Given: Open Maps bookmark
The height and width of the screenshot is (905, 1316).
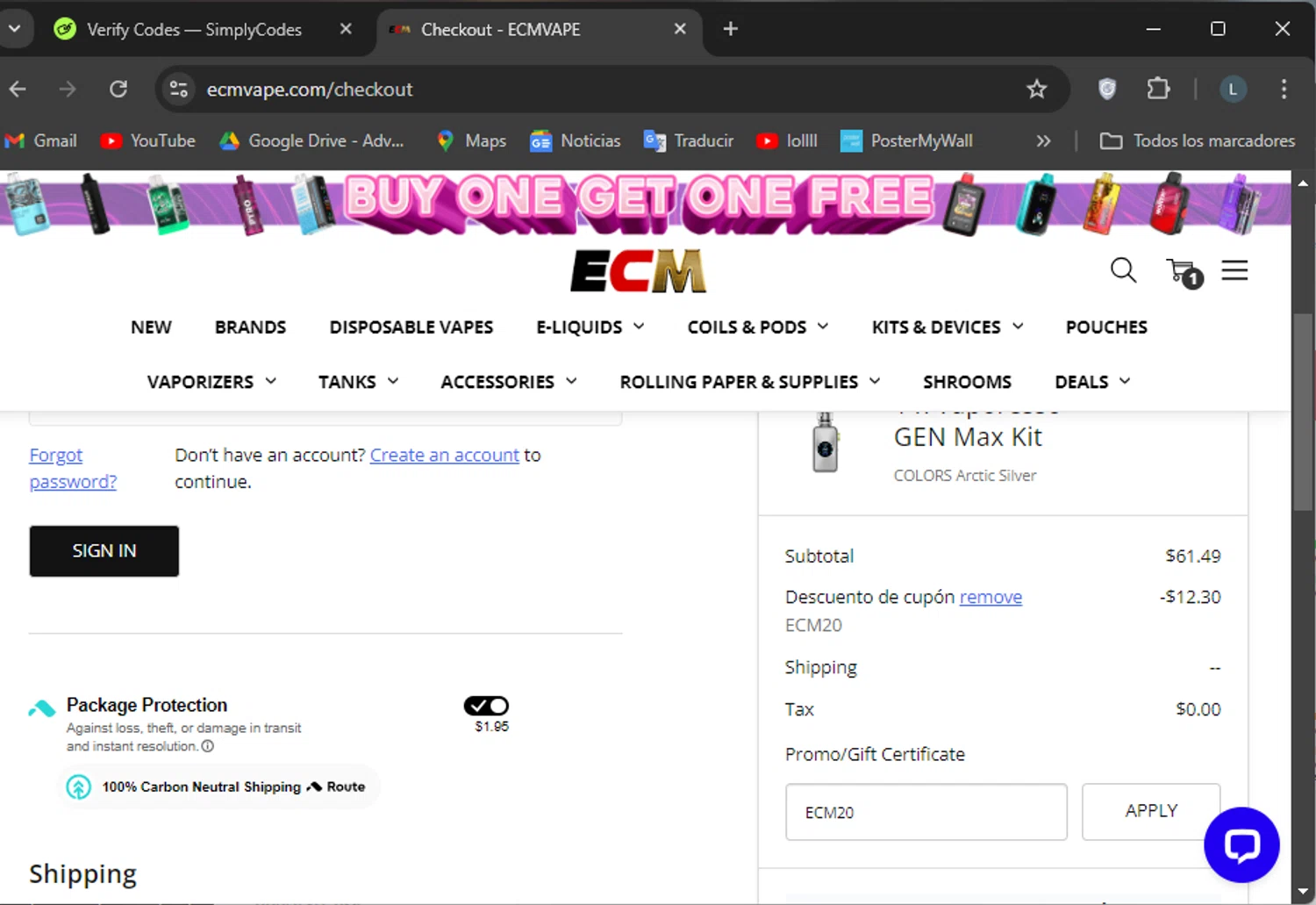Looking at the screenshot, I should [x=471, y=140].
